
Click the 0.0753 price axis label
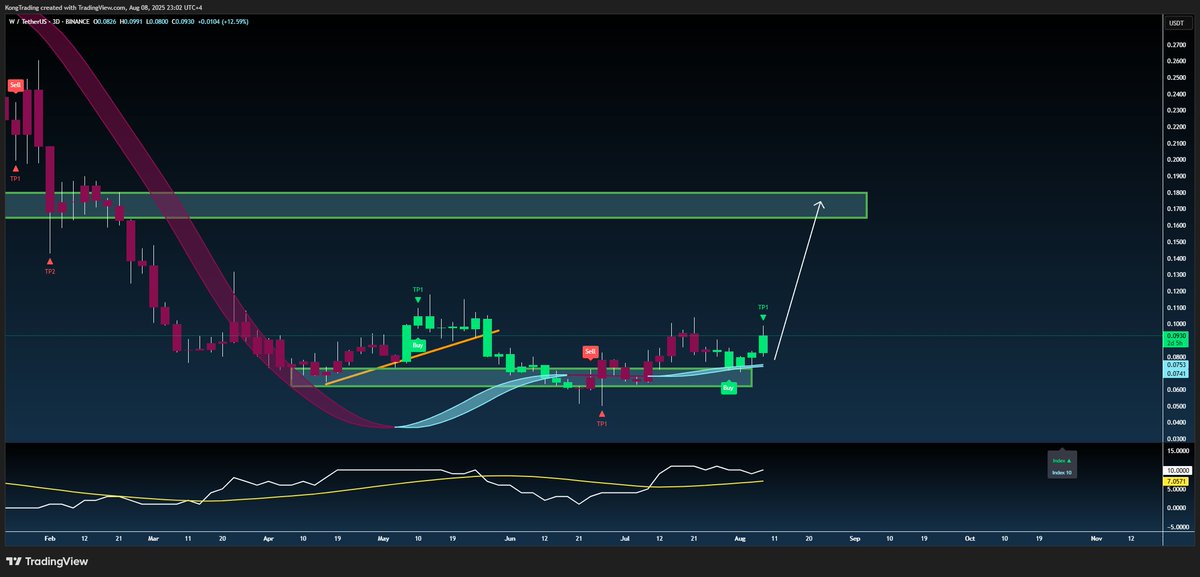[x=1176, y=365]
